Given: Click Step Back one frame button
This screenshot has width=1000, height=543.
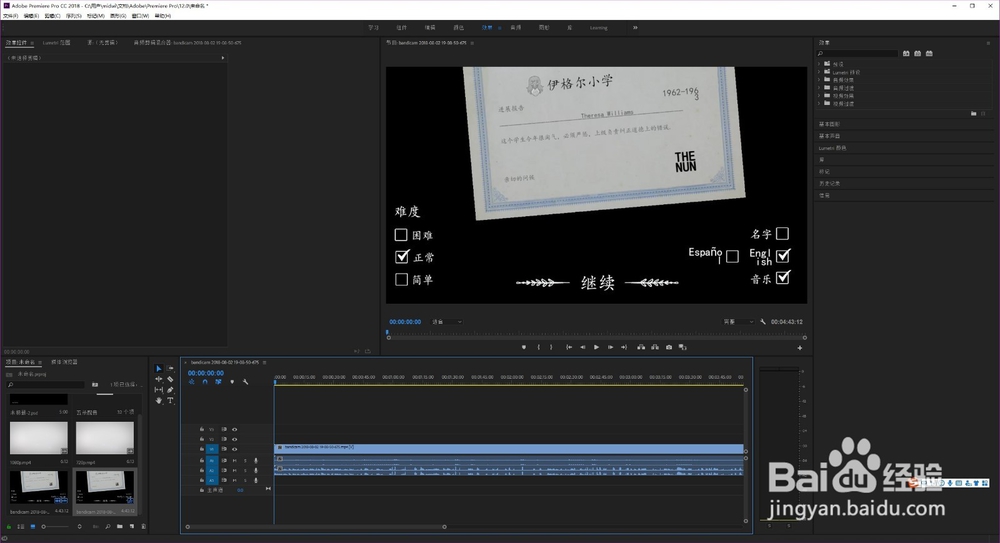Looking at the screenshot, I should coord(582,347).
